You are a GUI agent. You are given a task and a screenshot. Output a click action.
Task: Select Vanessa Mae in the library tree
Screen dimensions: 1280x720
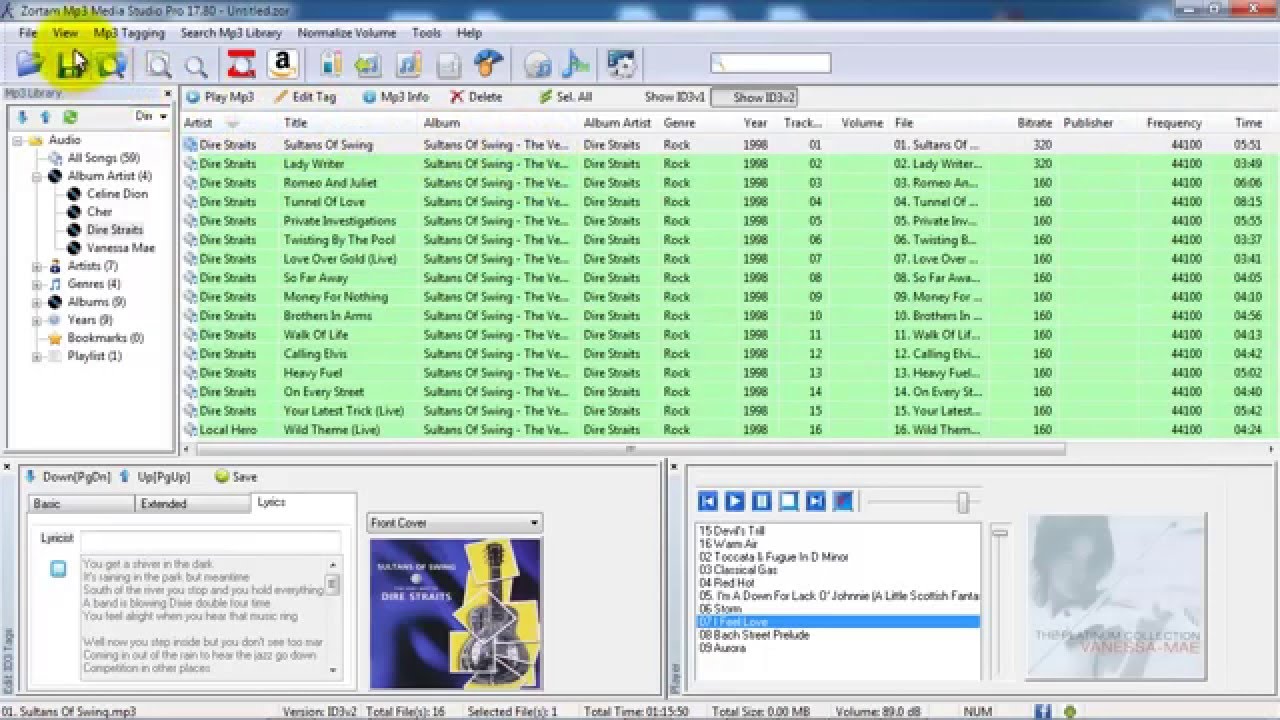pyautogui.click(x=120, y=248)
